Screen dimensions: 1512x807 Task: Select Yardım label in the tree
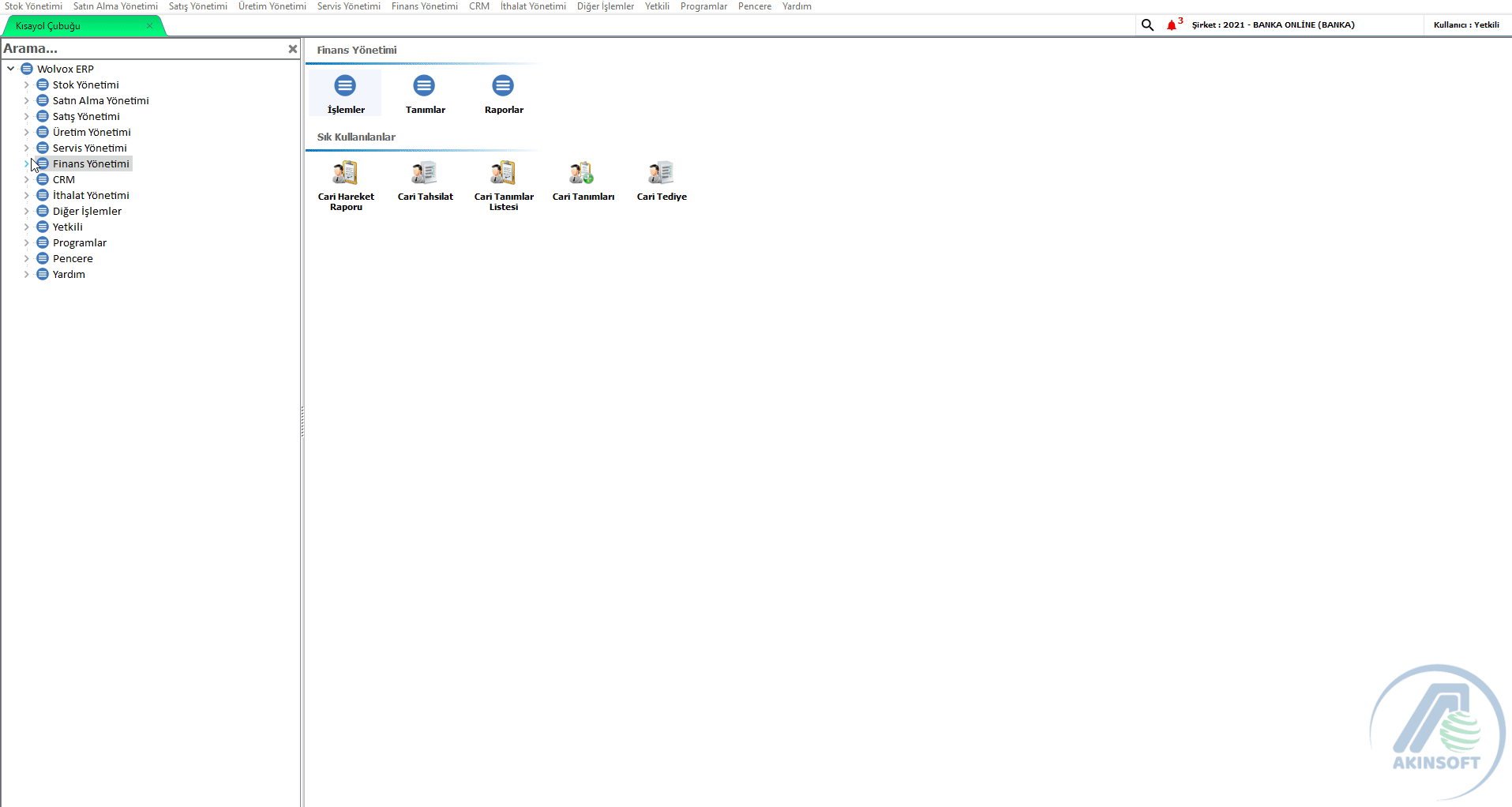point(69,274)
